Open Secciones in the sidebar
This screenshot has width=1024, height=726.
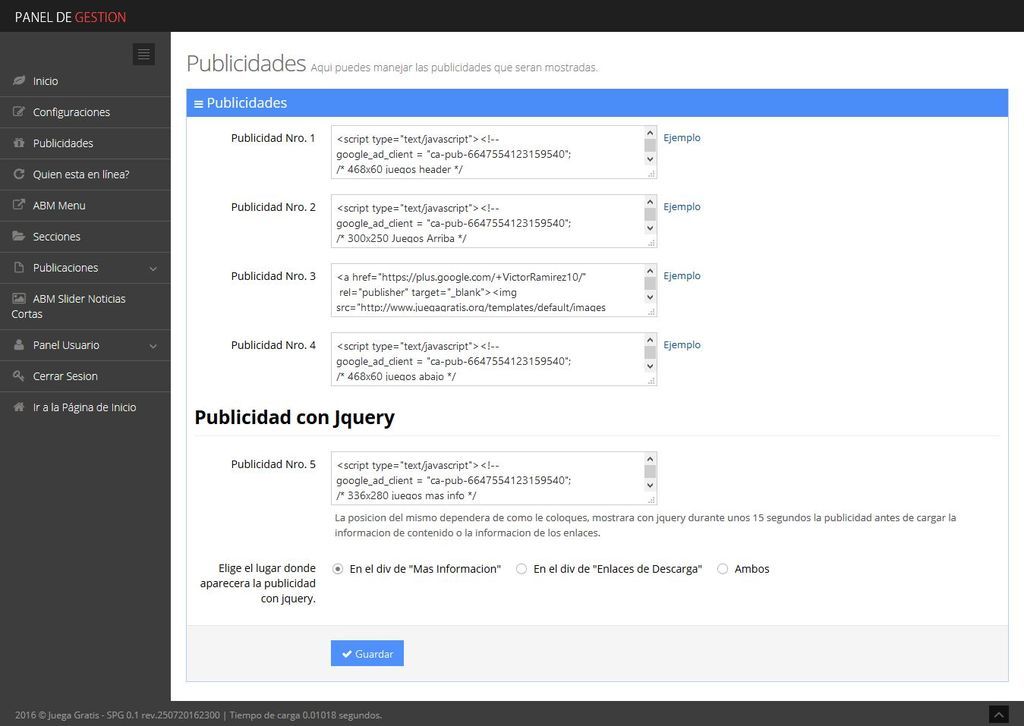(85, 237)
